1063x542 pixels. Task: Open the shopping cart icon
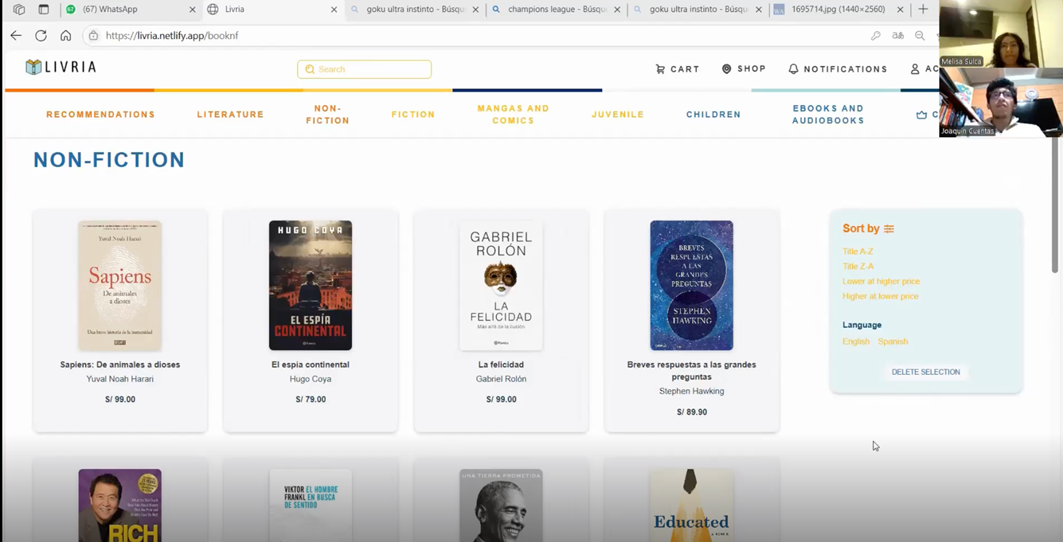[x=660, y=69]
